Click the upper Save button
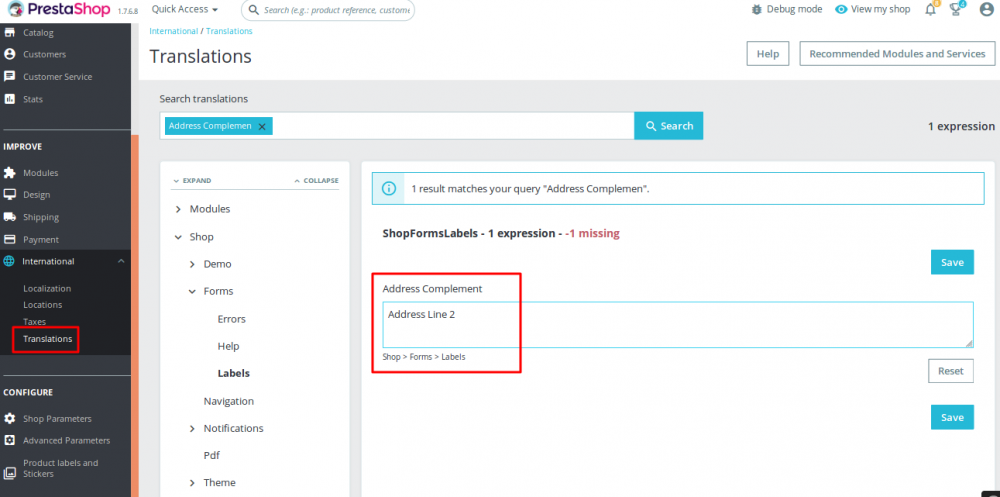Image resolution: width=1000 pixels, height=497 pixels. point(952,262)
